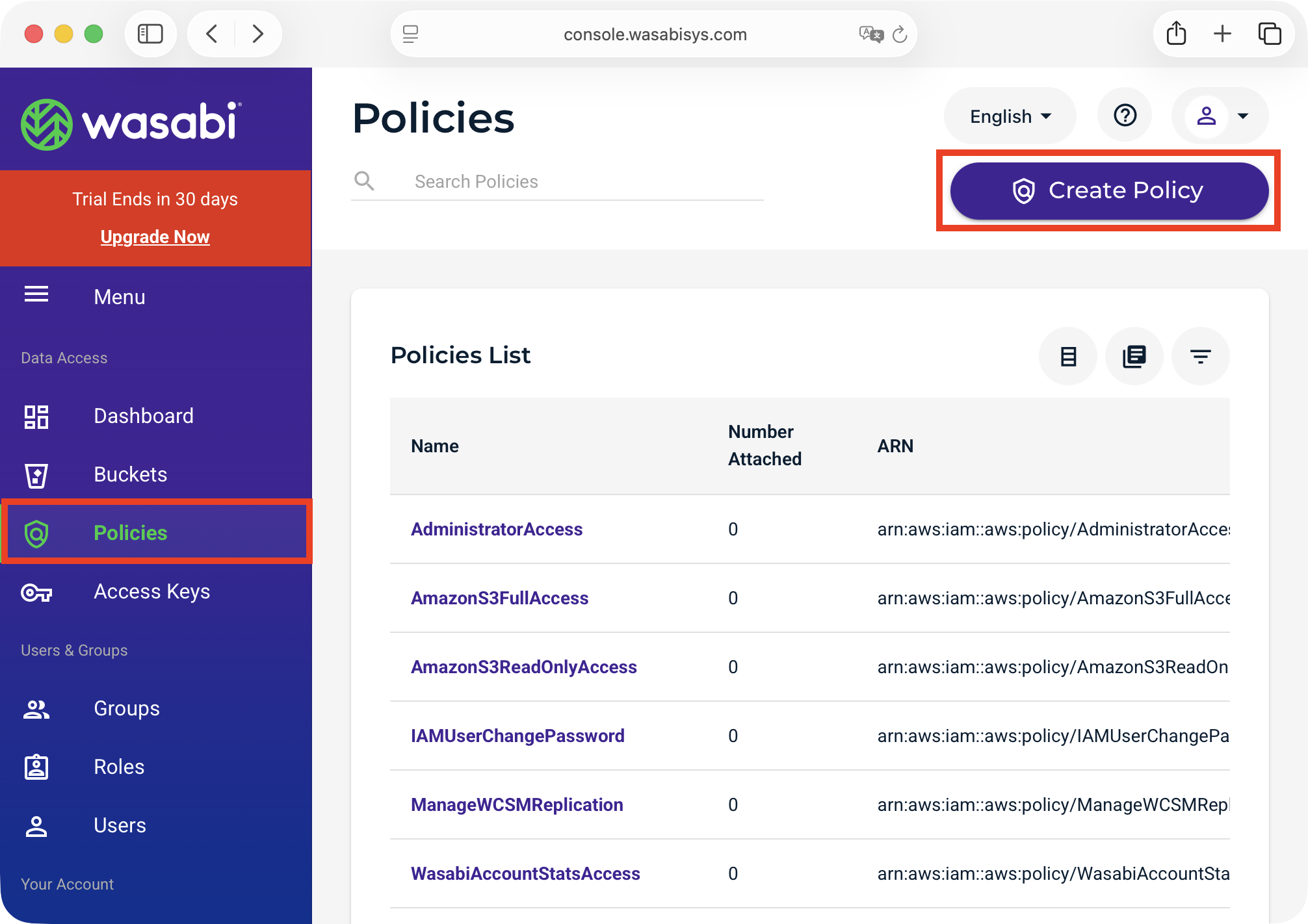The image size is (1308, 924).
Task: Switch to compact list view icon
Action: click(x=1068, y=356)
